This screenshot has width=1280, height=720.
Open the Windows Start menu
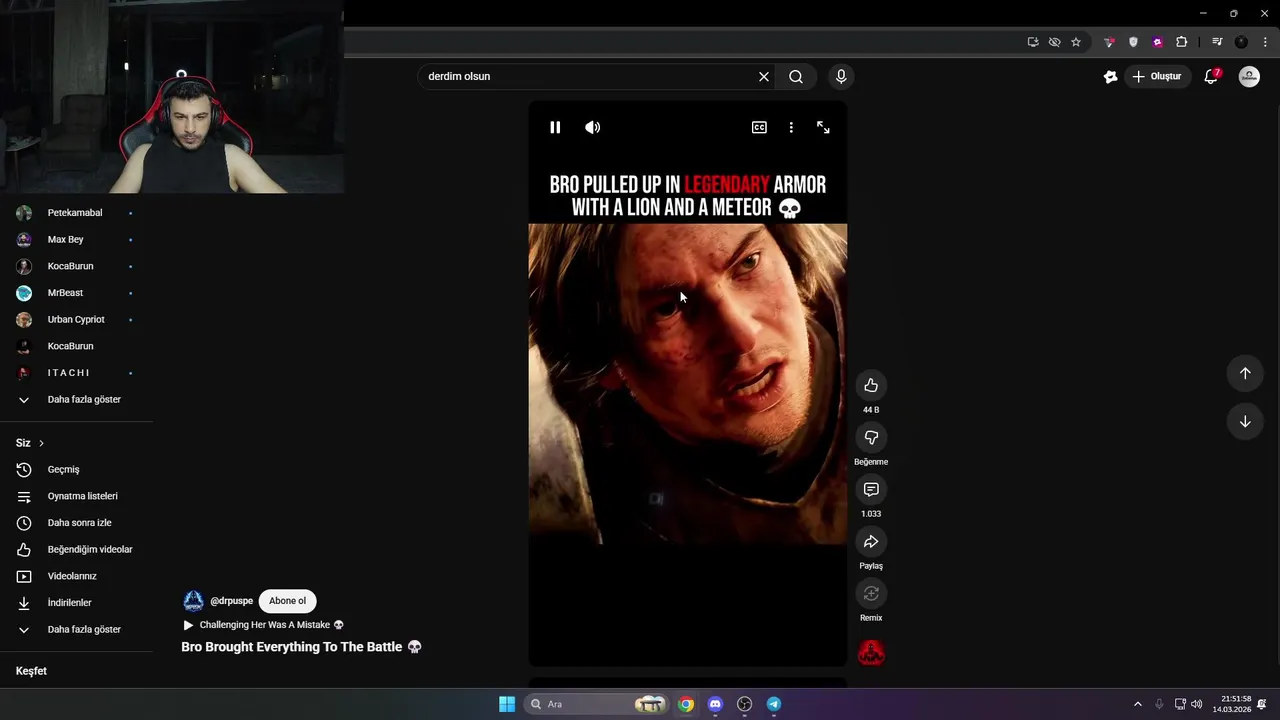[x=507, y=704]
